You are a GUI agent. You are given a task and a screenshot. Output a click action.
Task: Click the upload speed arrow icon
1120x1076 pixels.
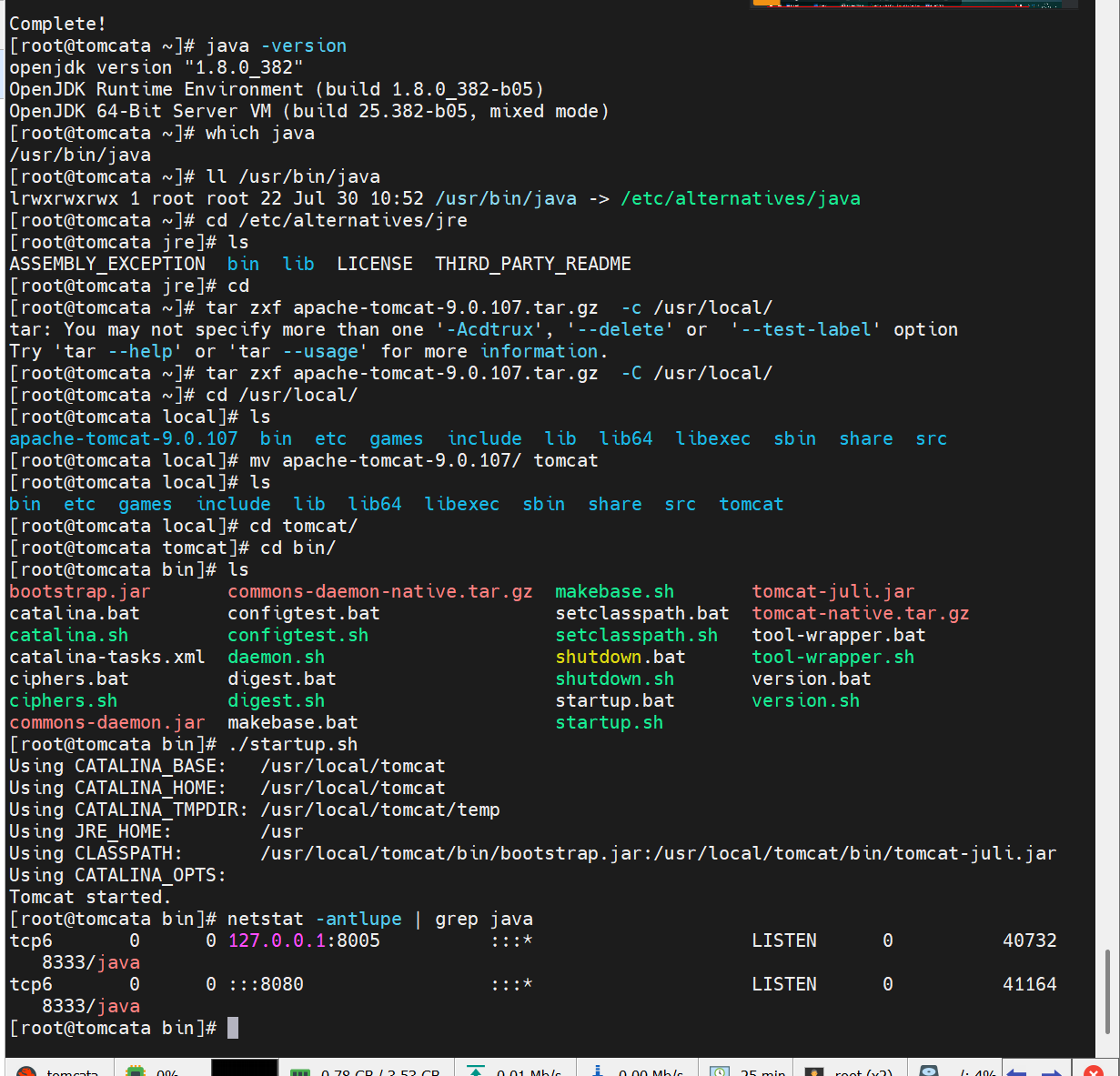click(x=475, y=1071)
